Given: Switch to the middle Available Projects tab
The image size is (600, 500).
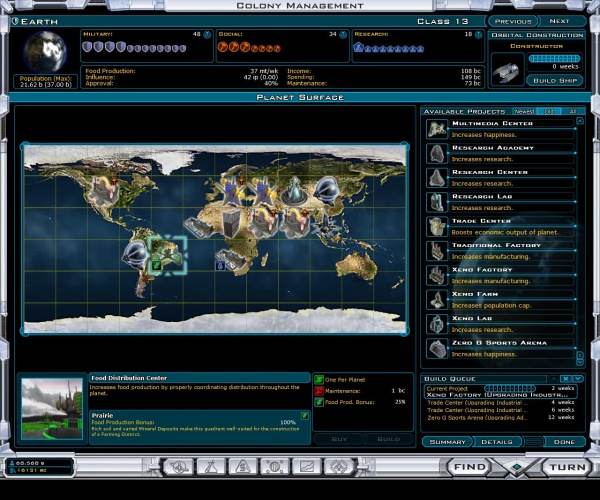Looking at the screenshot, I should [x=548, y=111].
